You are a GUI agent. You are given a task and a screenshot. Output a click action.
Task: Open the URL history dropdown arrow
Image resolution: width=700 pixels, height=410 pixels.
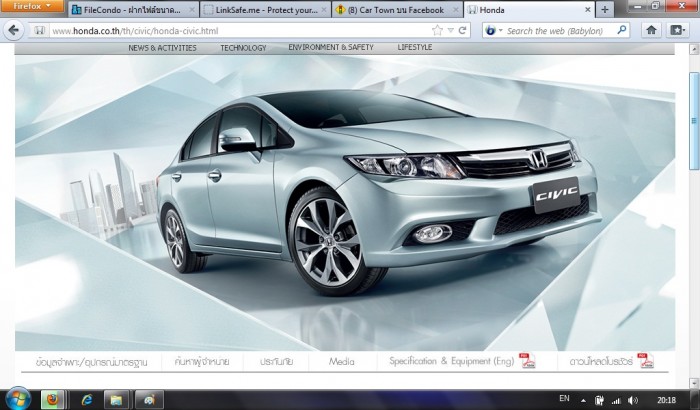point(450,30)
